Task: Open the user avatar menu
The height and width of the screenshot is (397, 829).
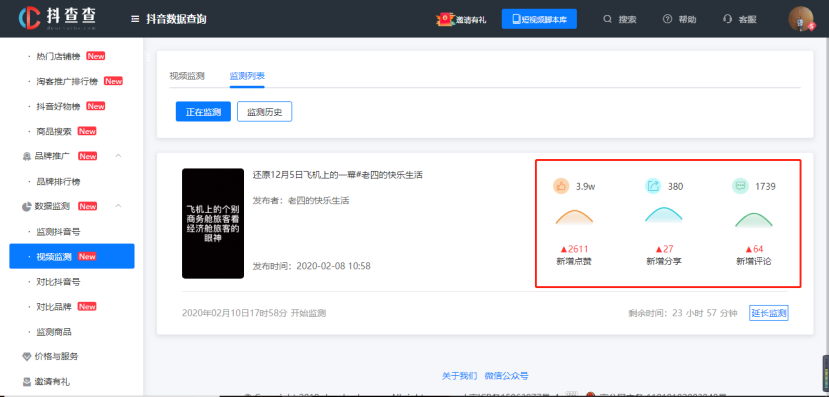Action: [x=800, y=19]
